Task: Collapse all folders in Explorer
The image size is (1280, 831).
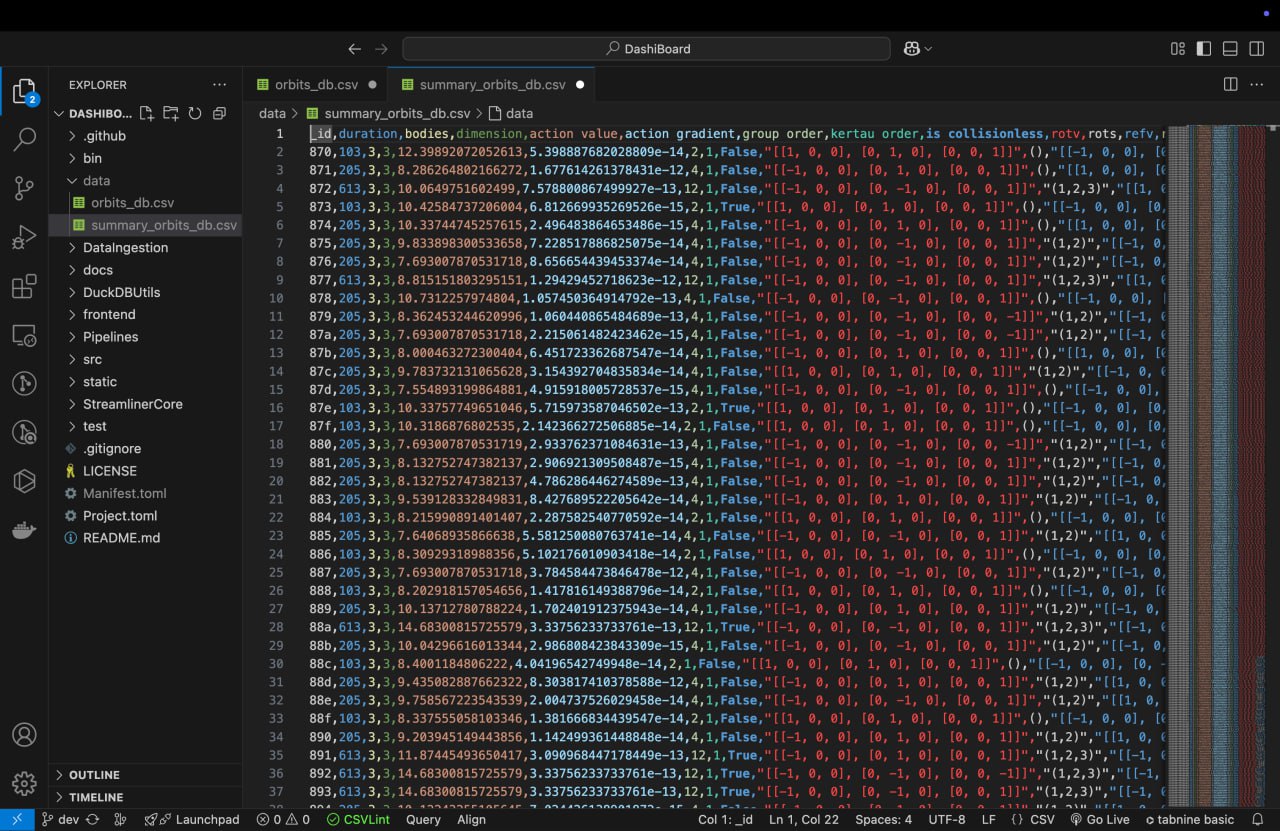Action: point(219,113)
